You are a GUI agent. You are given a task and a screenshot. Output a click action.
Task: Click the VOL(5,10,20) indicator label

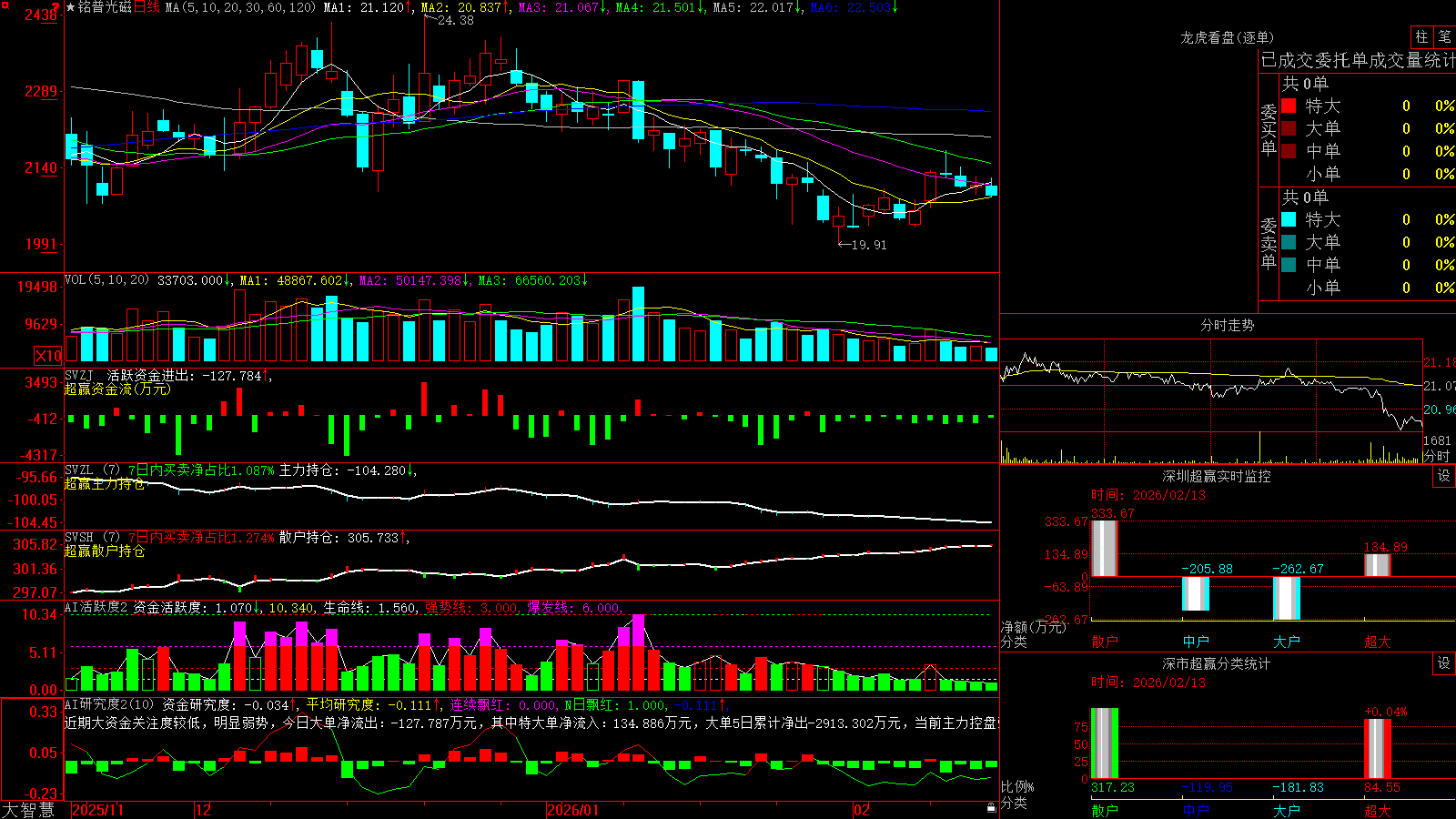click(x=107, y=280)
